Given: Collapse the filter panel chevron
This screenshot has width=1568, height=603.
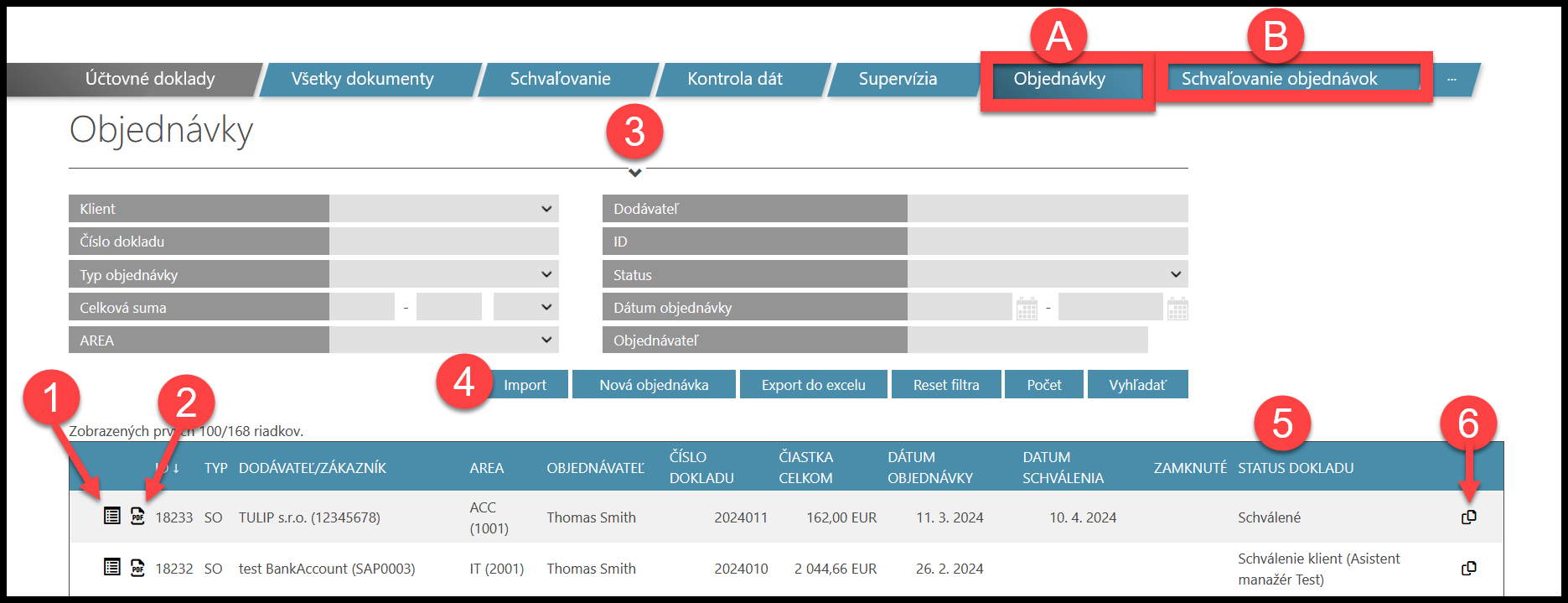Looking at the screenshot, I should point(635,173).
